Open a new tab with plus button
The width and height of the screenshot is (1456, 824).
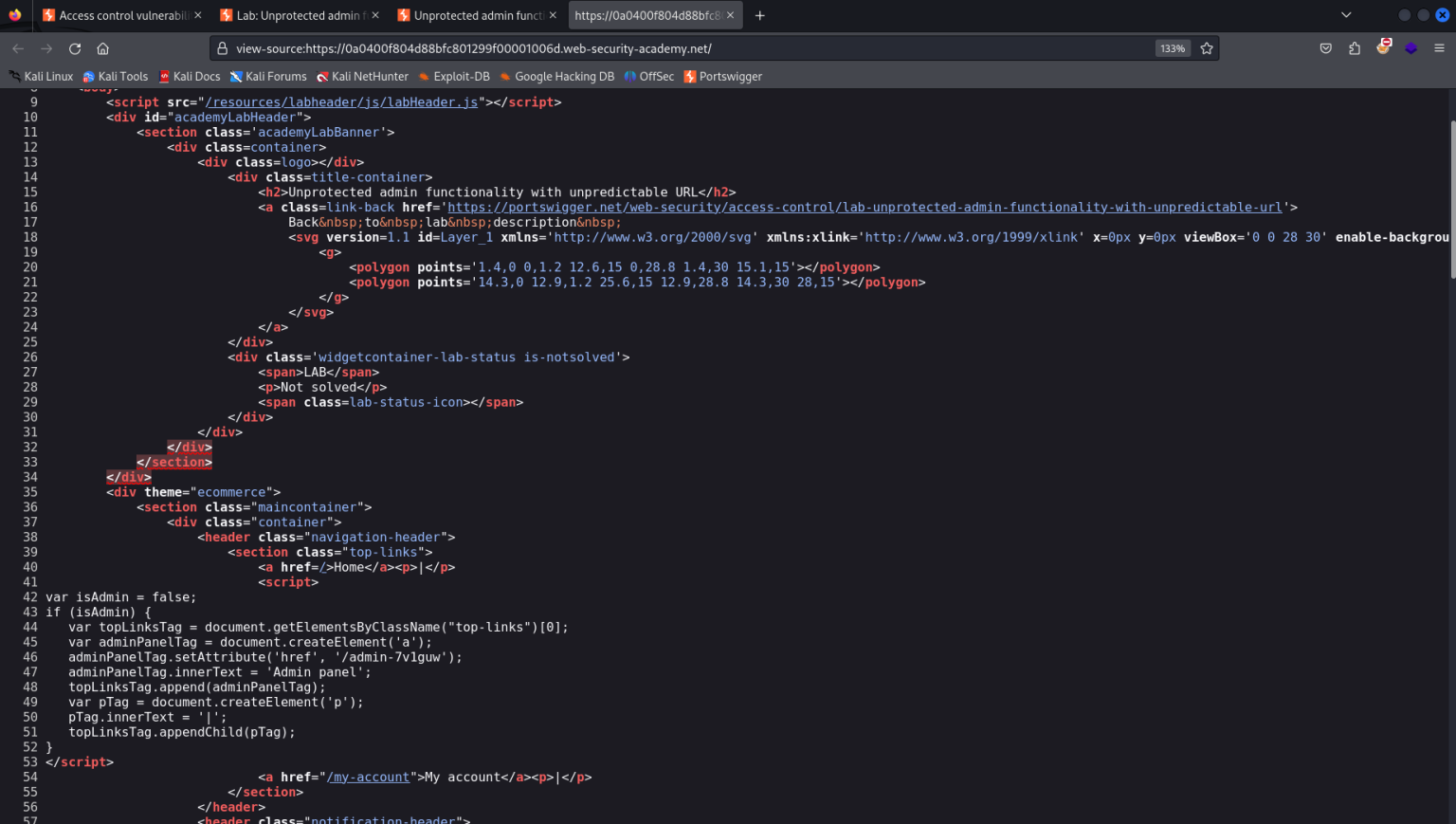(759, 15)
